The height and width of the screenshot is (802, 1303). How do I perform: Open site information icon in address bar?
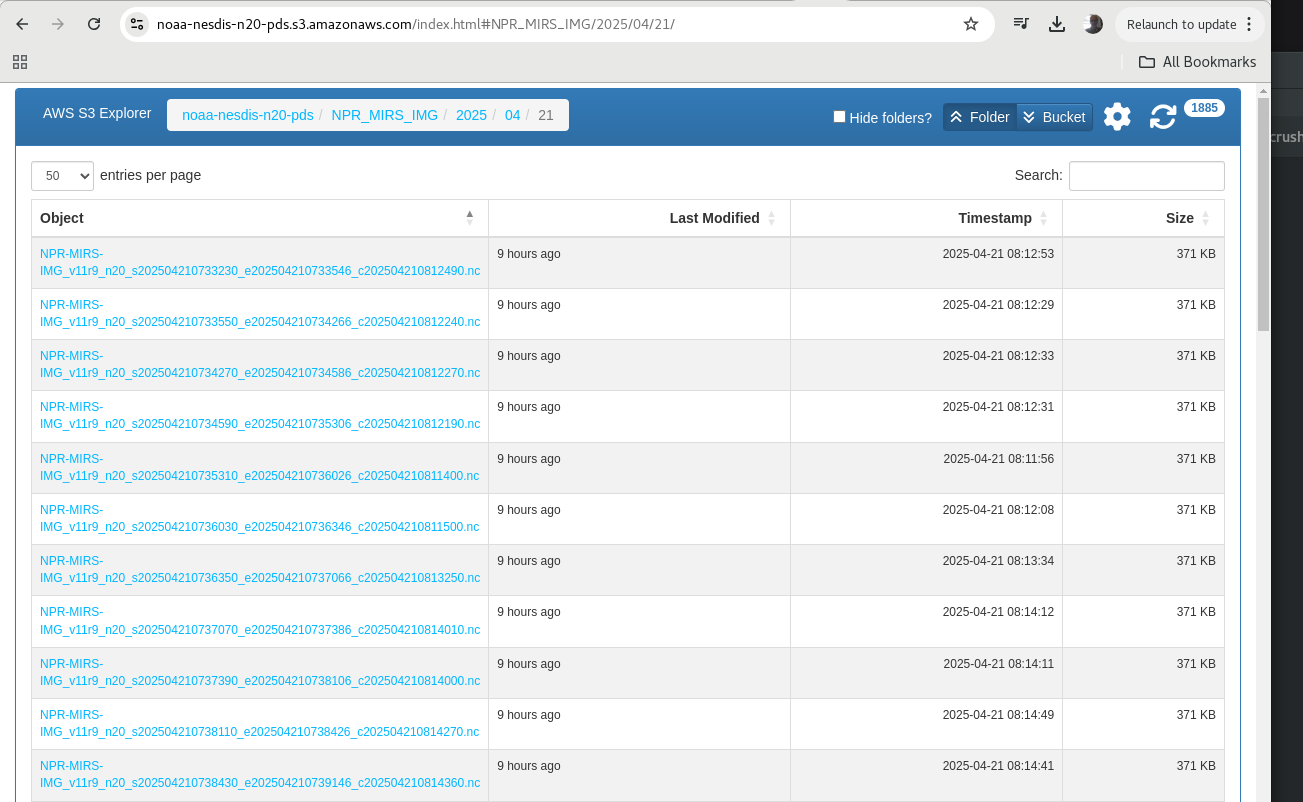coord(138,24)
